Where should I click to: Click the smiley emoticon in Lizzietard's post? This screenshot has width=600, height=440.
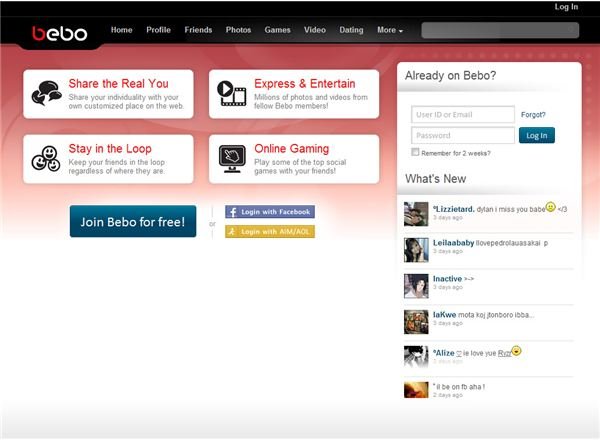(550, 207)
